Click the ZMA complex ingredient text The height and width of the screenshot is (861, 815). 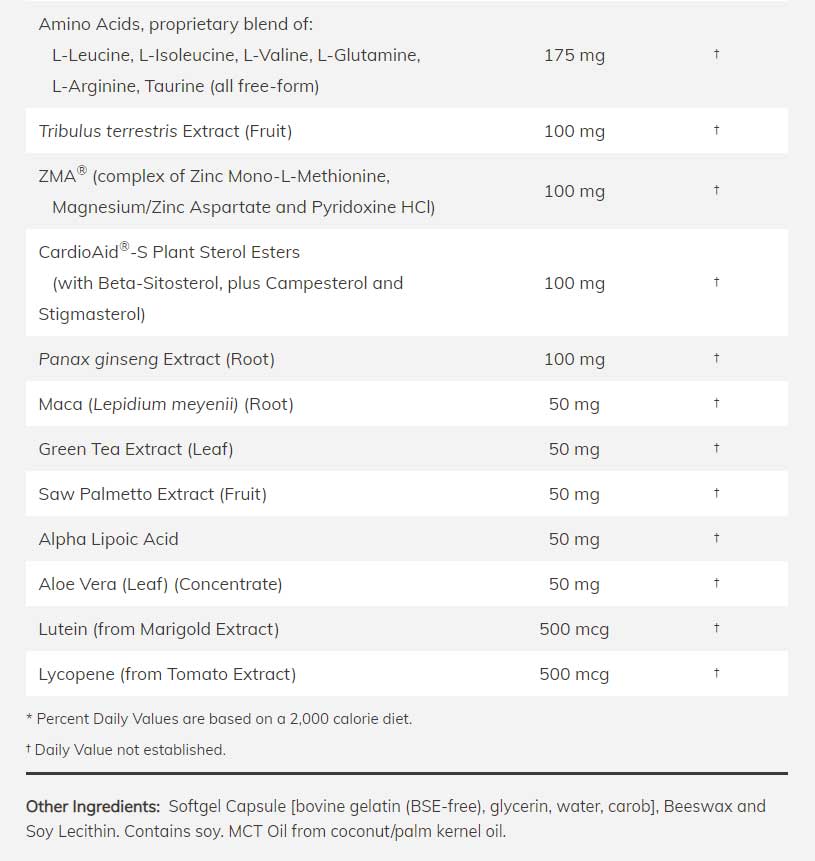[214, 177]
